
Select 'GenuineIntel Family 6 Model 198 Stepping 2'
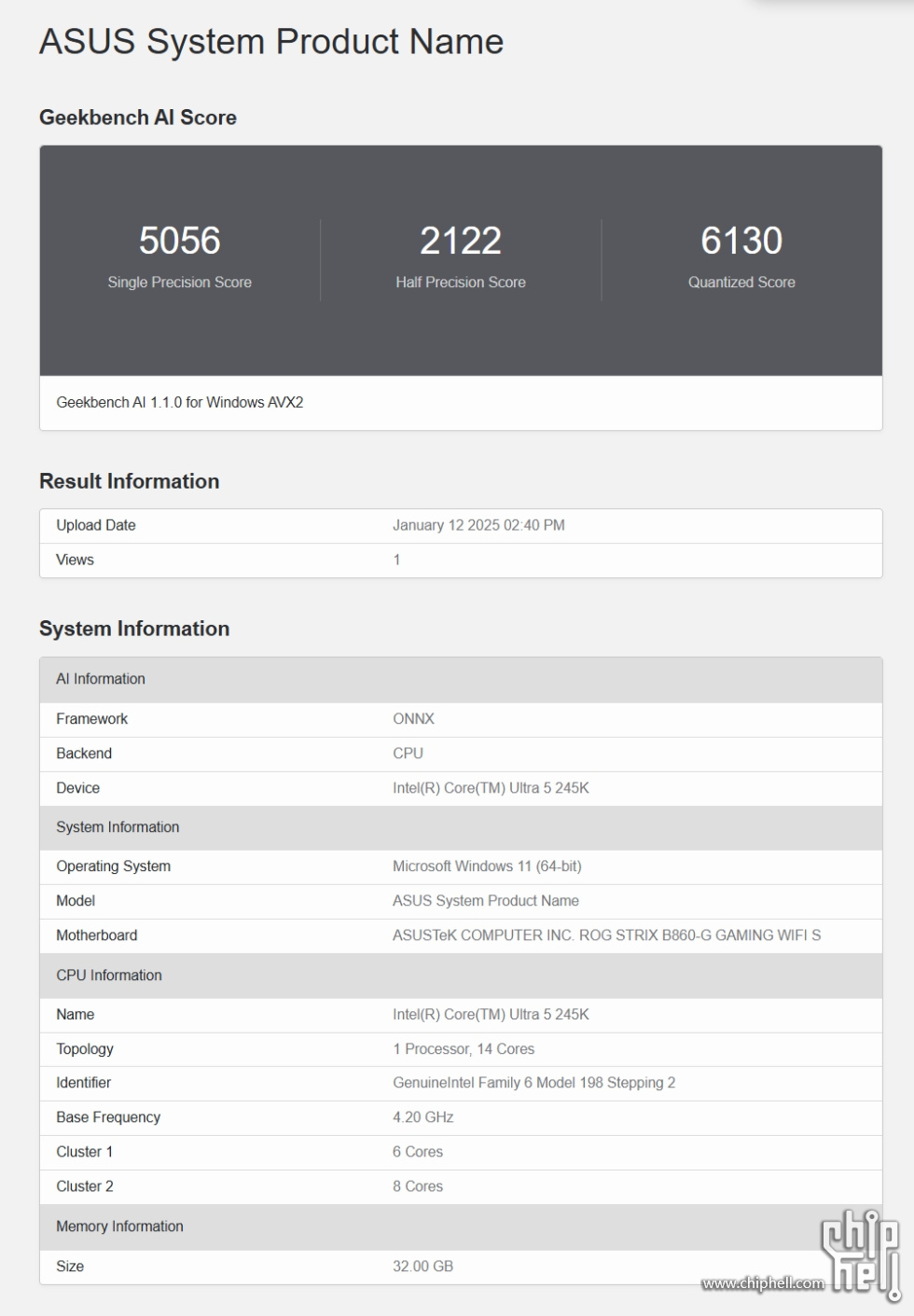click(533, 1083)
